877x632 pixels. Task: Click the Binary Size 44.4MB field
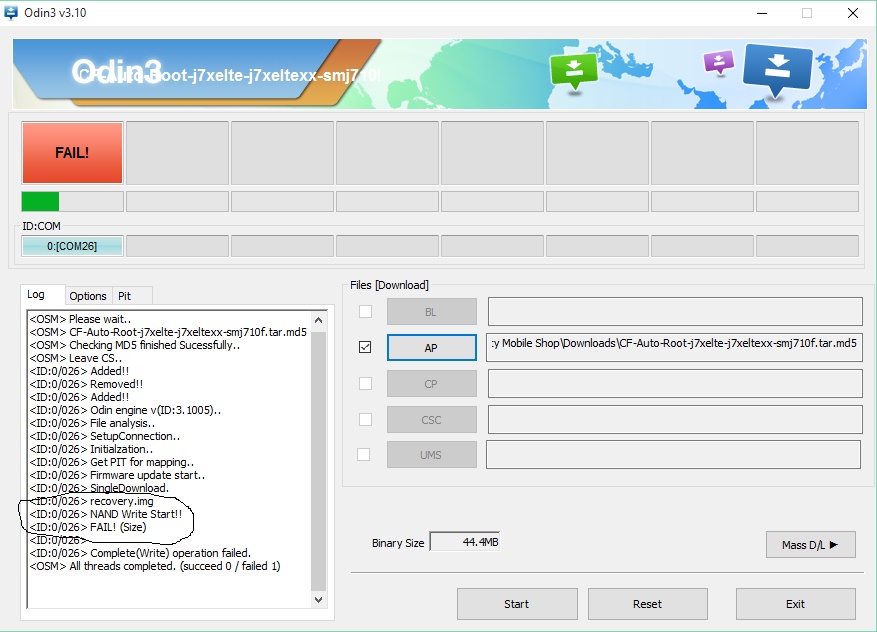tap(465, 542)
